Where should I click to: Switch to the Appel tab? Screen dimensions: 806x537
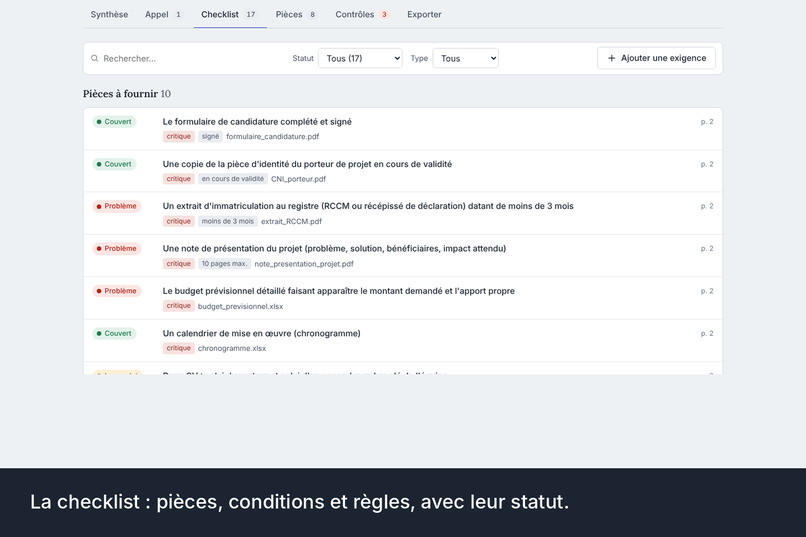163,14
